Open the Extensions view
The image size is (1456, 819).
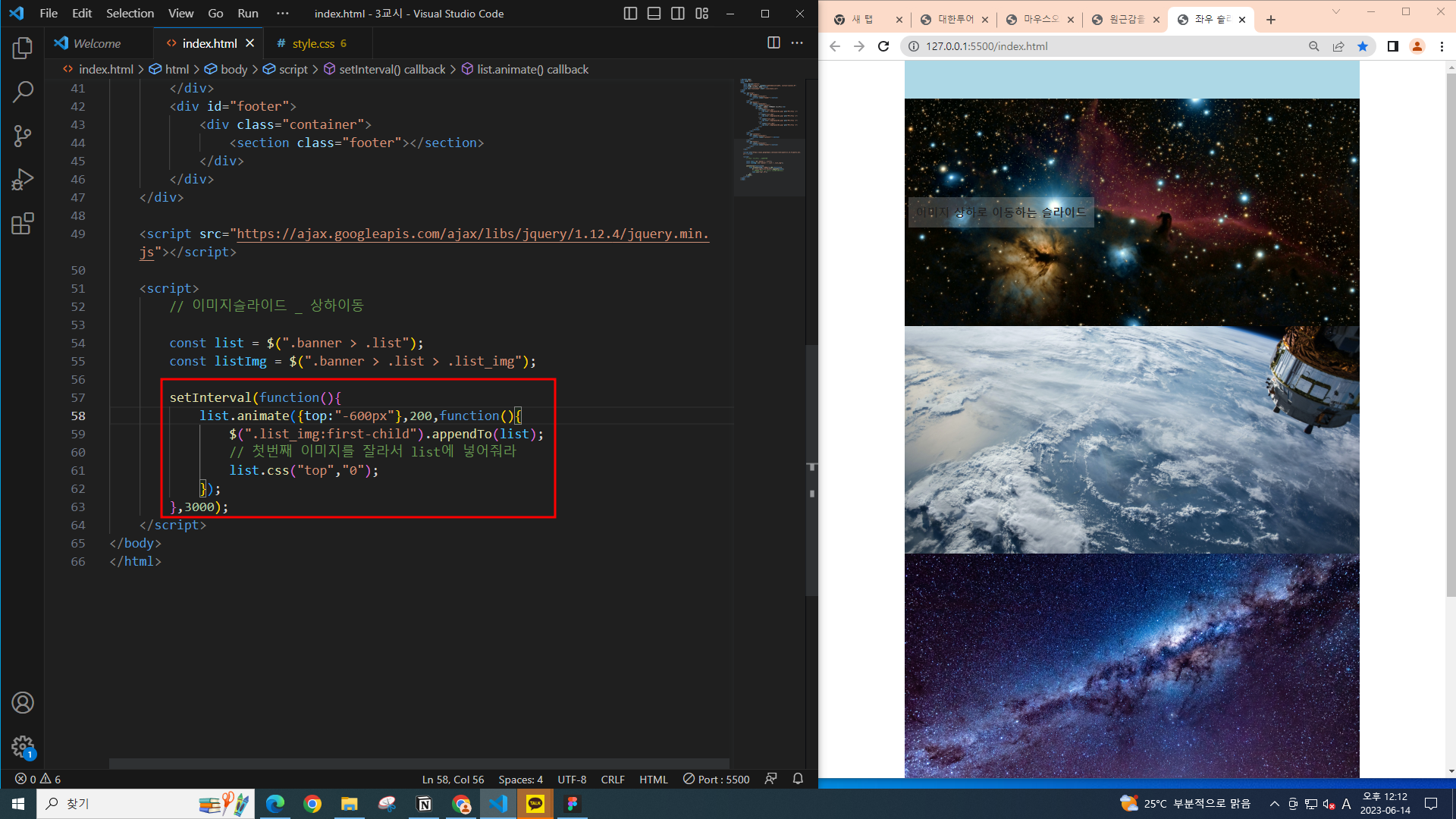coord(23,224)
